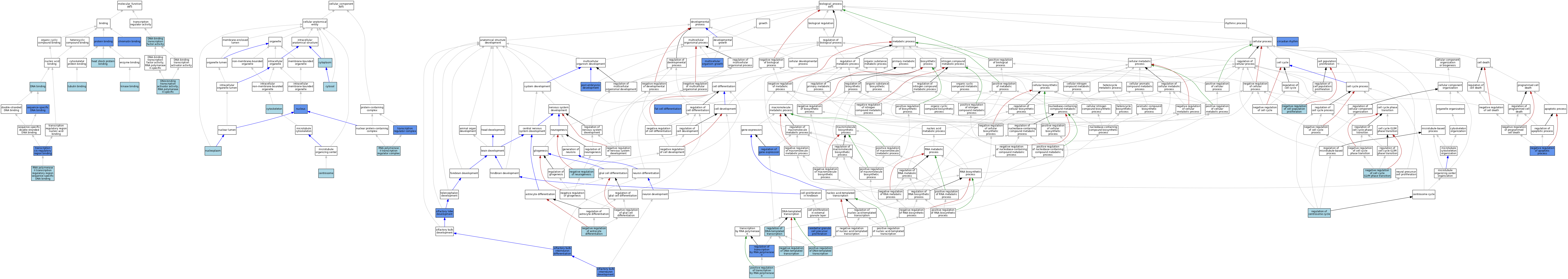Select the 'enzyme binding' node

click(130, 63)
